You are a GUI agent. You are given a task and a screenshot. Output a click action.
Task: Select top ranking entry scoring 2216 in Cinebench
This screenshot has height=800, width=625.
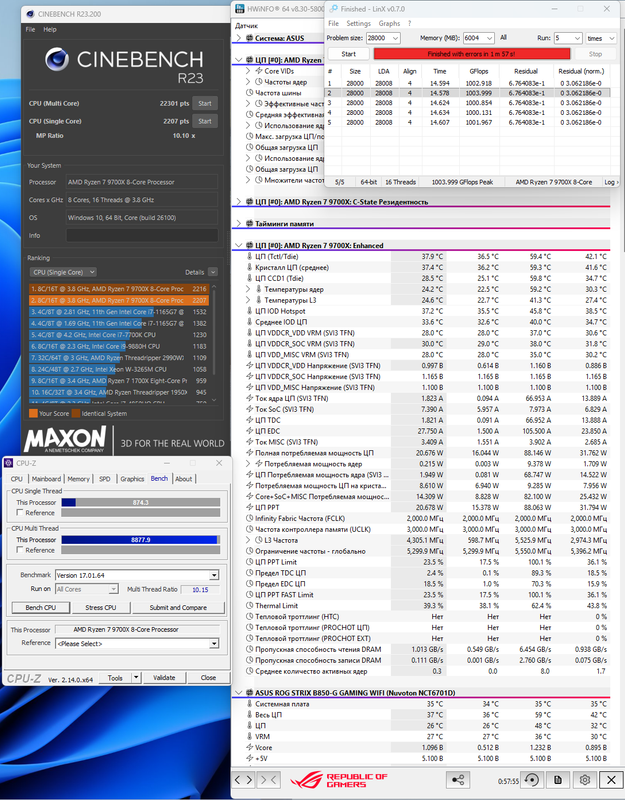(119, 288)
